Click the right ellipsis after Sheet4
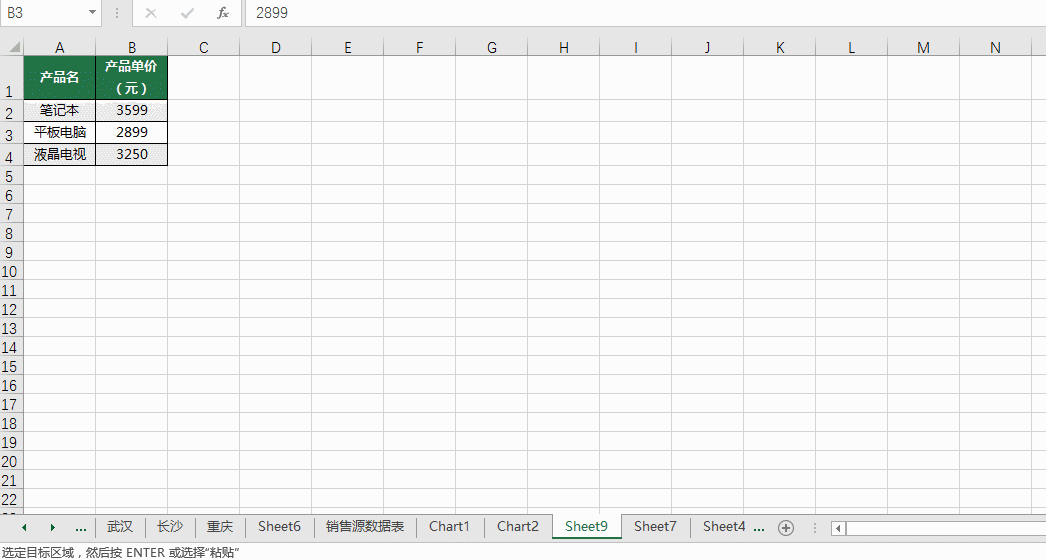 [x=758, y=528]
